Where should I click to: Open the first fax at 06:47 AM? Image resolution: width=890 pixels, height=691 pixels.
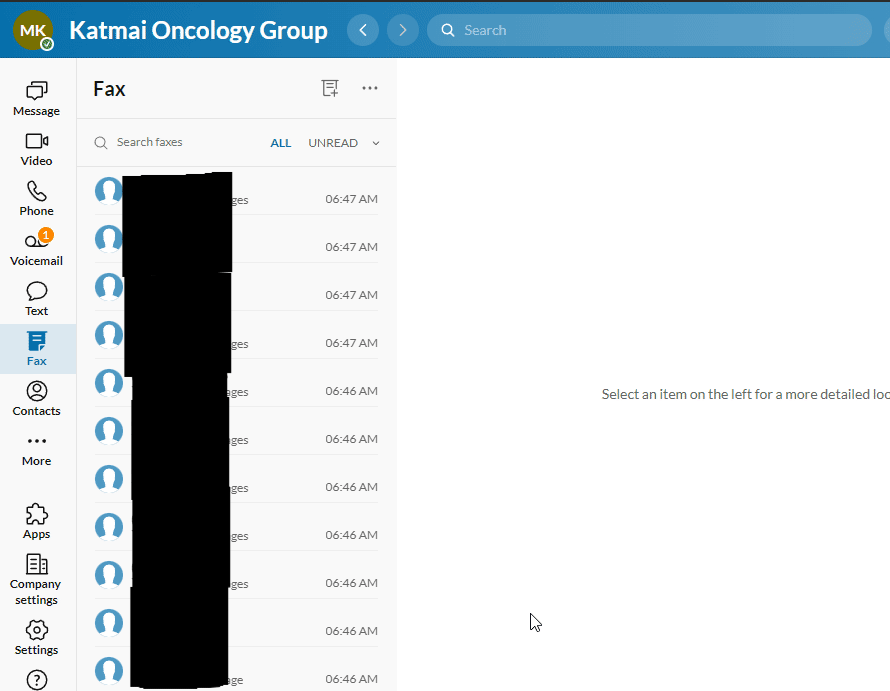pos(236,191)
